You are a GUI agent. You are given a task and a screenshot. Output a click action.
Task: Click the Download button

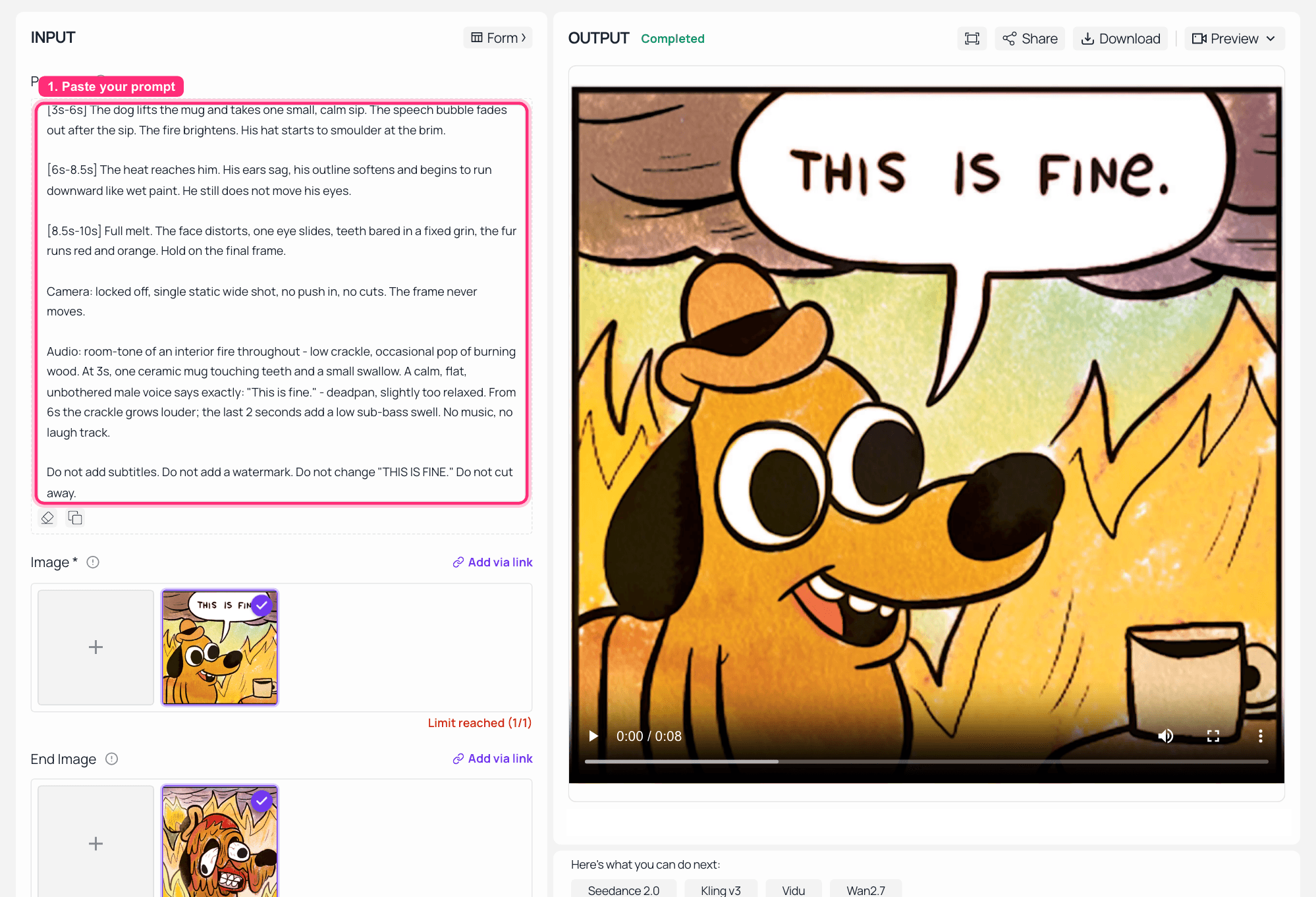point(1120,38)
